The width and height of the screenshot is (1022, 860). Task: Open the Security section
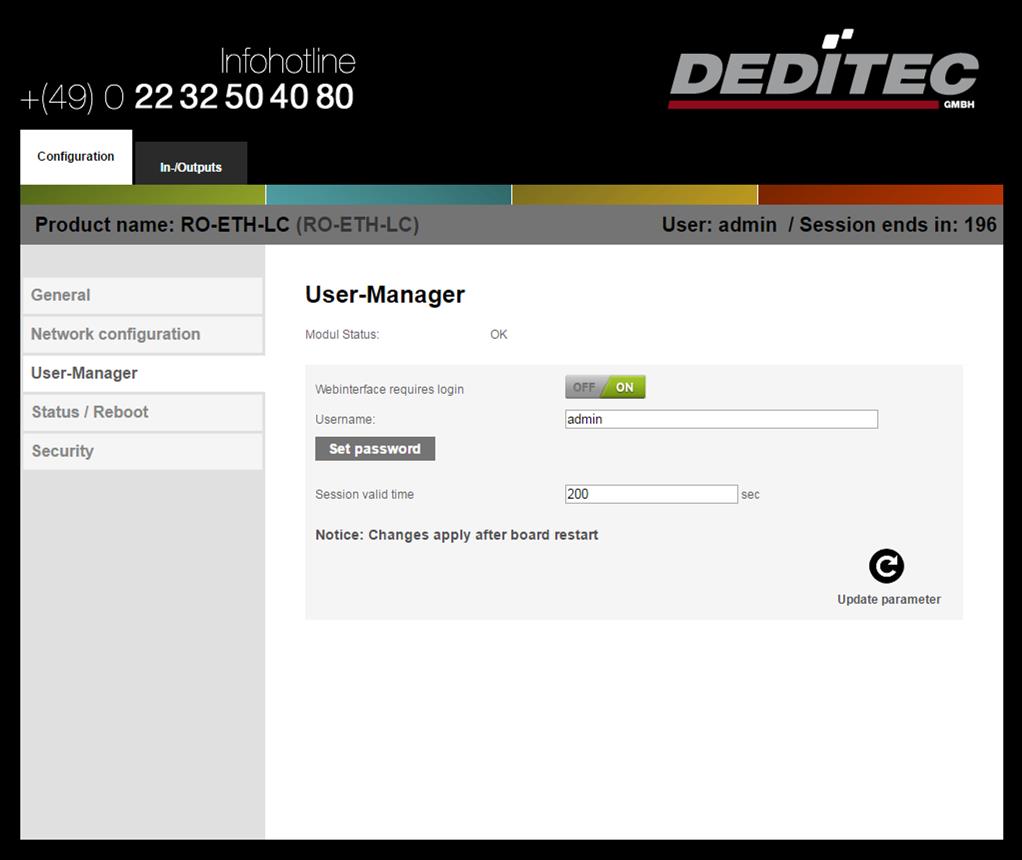(141, 451)
